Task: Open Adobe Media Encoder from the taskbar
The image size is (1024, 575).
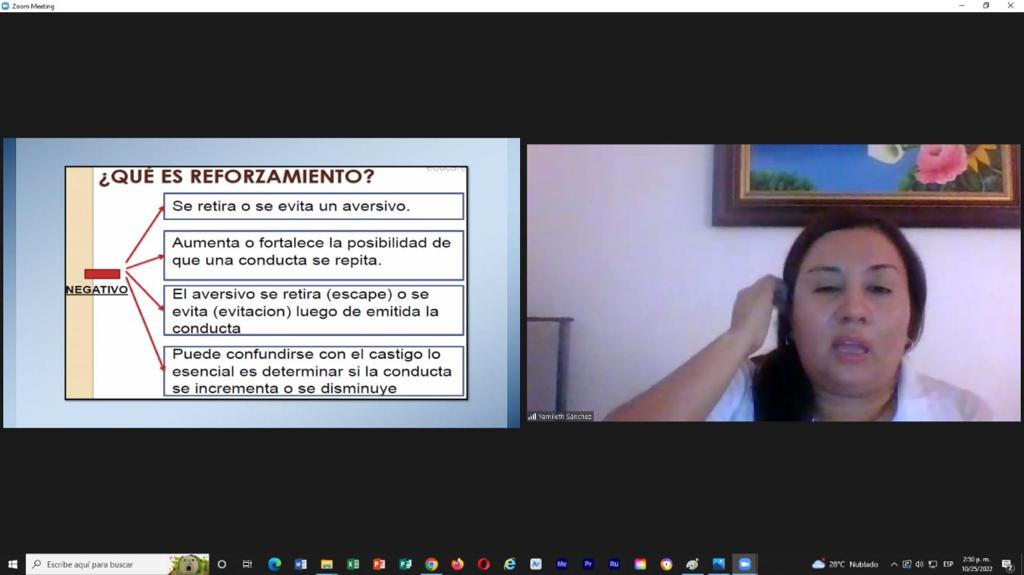Action: [x=562, y=564]
